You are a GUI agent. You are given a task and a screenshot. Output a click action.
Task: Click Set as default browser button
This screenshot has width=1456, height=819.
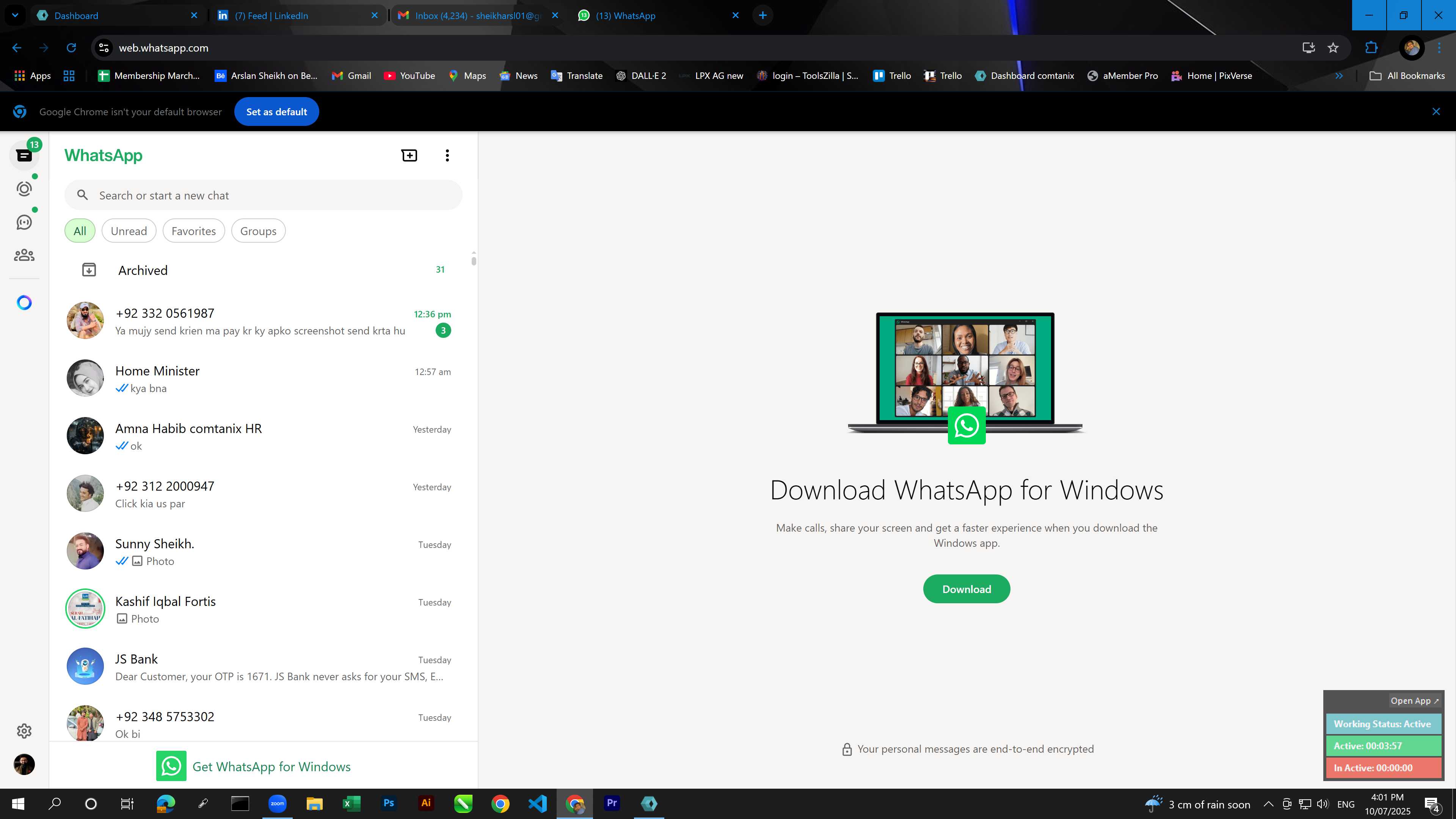point(276,112)
